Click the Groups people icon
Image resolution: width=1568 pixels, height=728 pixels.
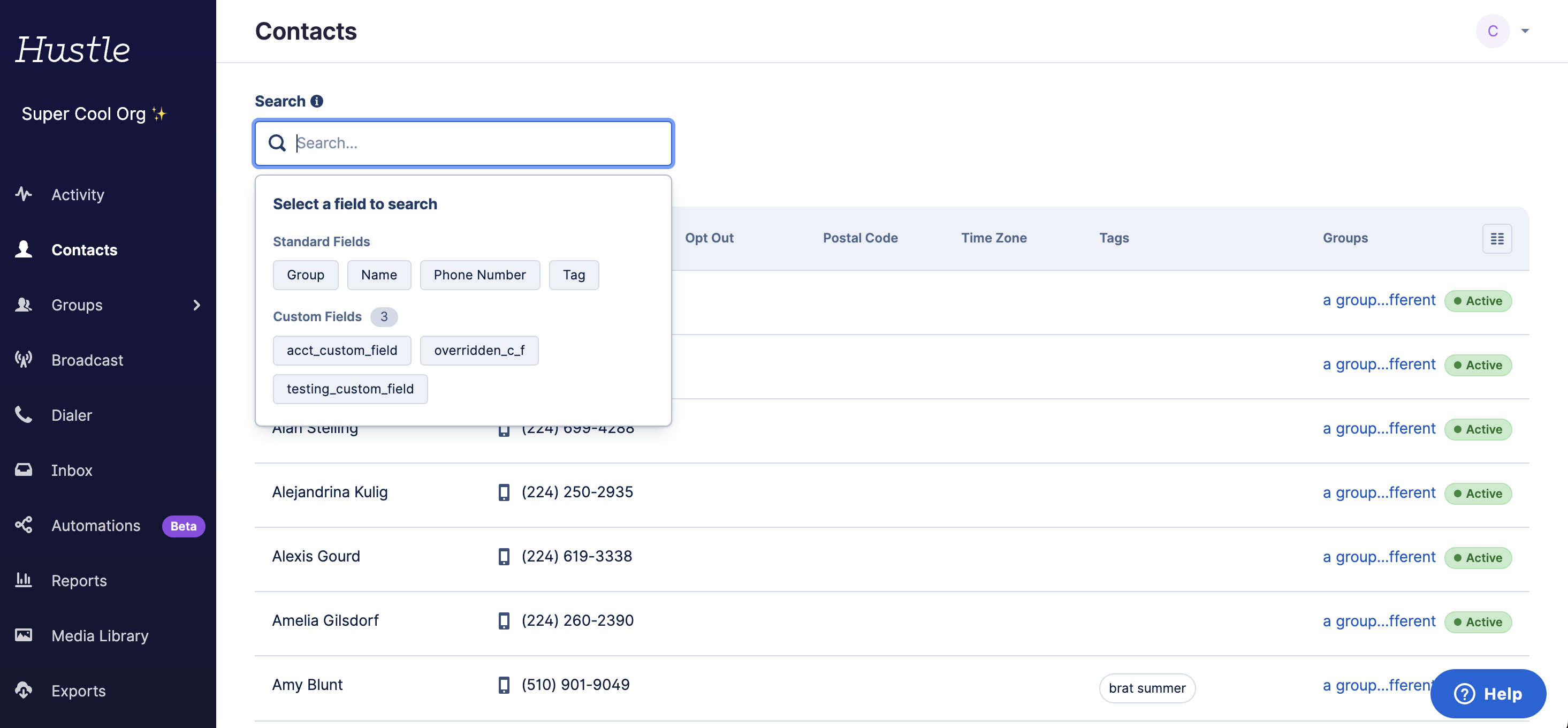point(24,305)
